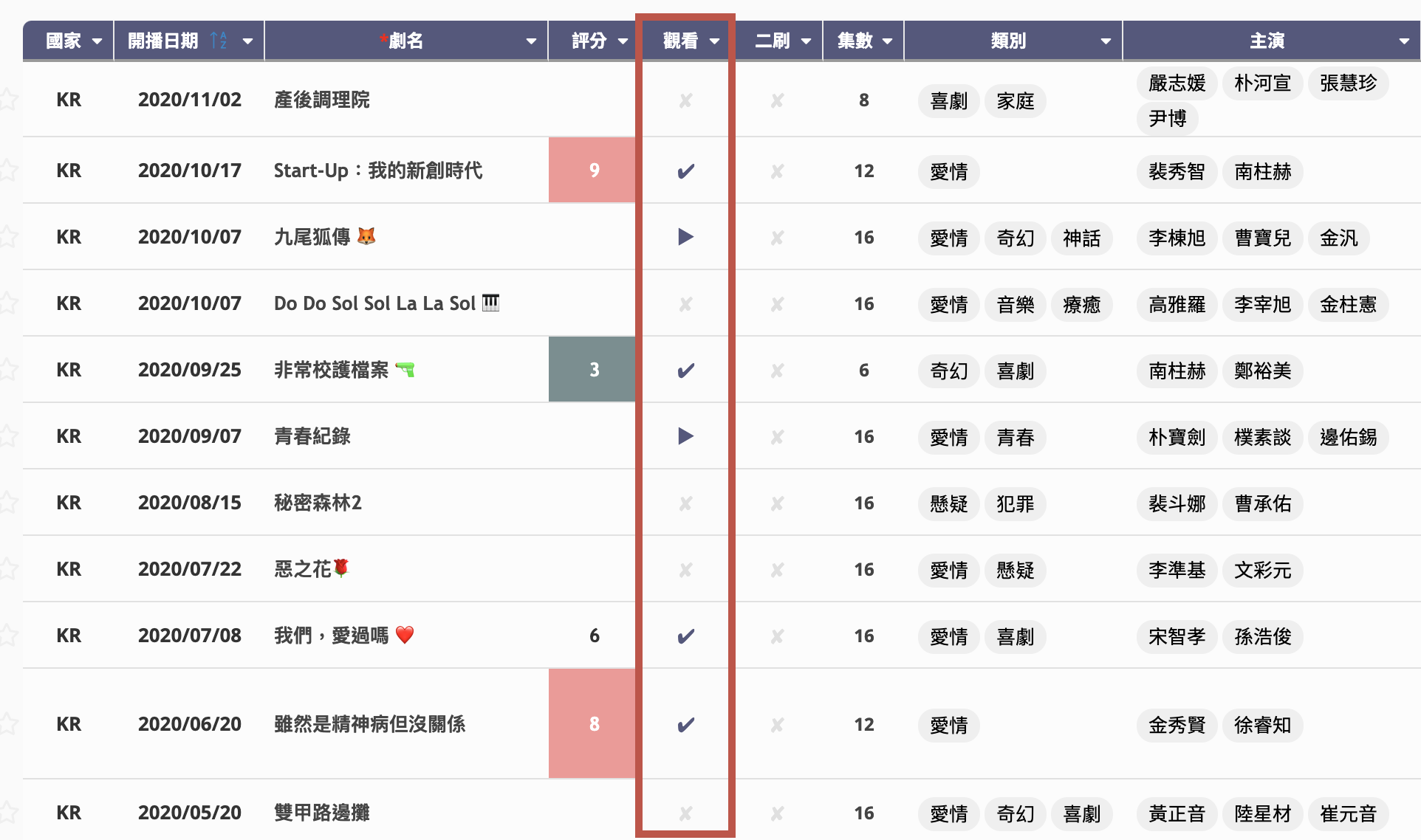Toggle 觀看 X mark for 雙甲路邊攤 row
1421x840 pixels.
pyautogui.click(x=686, y=813)
